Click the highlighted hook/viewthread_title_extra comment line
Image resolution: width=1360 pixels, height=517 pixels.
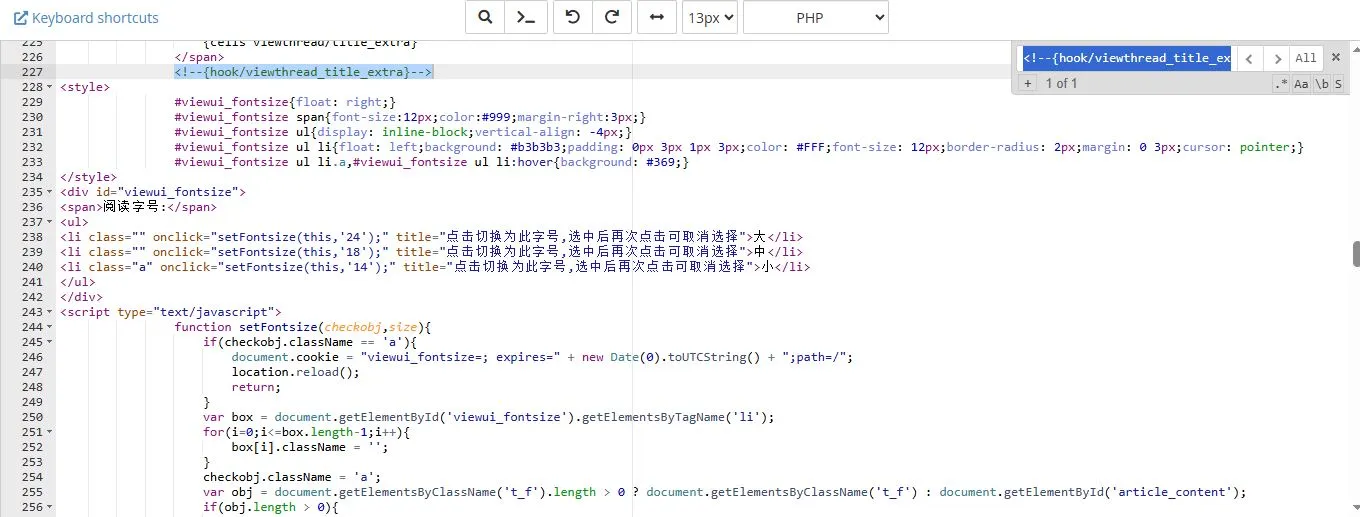coord(304,72)
